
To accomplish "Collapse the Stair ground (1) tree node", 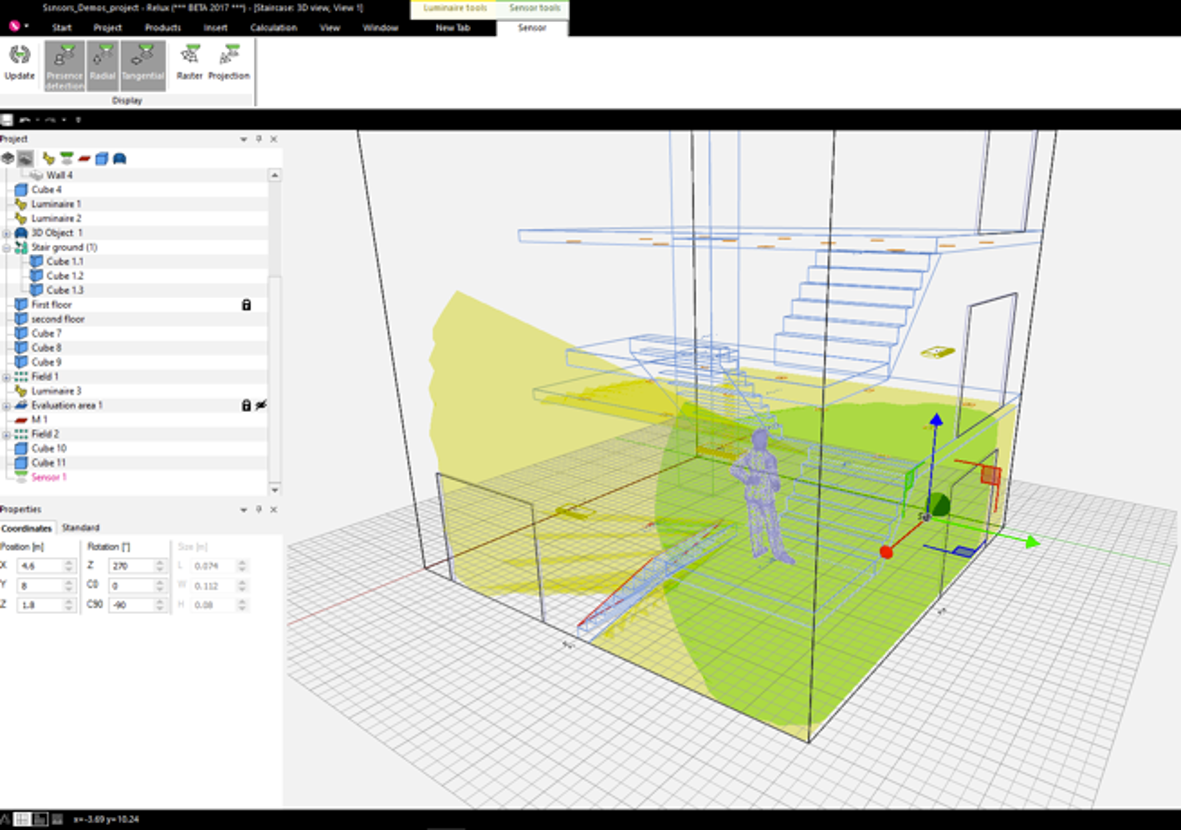I will coord(7,247).
